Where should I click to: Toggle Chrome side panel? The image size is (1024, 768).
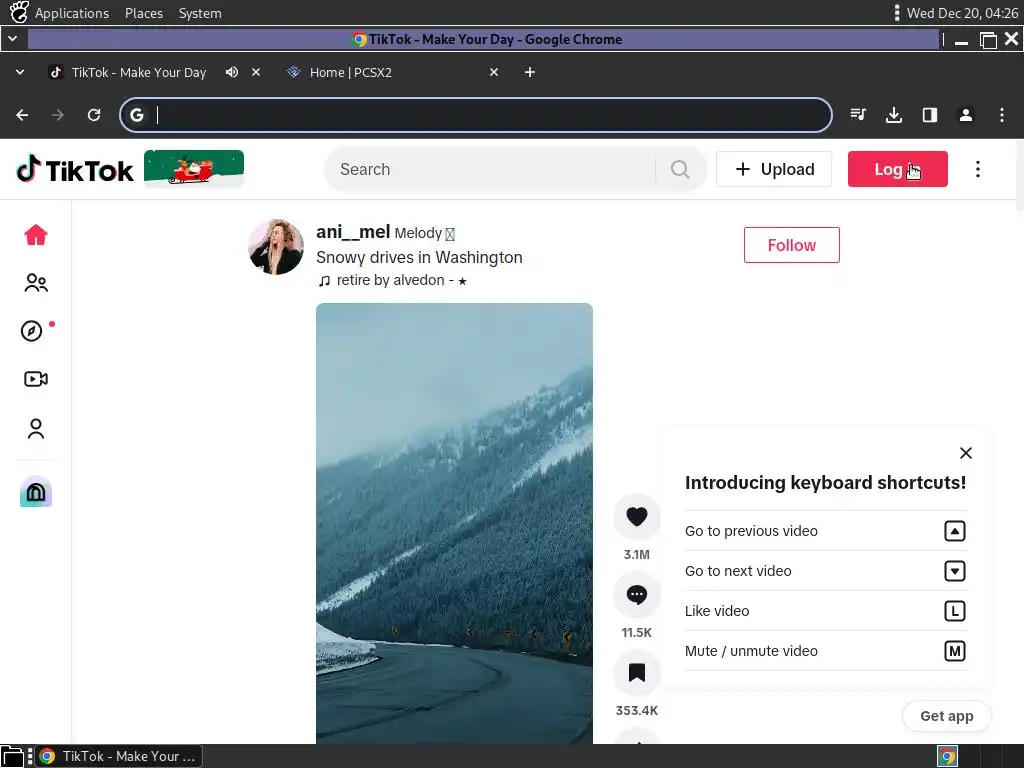tap(930, 115)
